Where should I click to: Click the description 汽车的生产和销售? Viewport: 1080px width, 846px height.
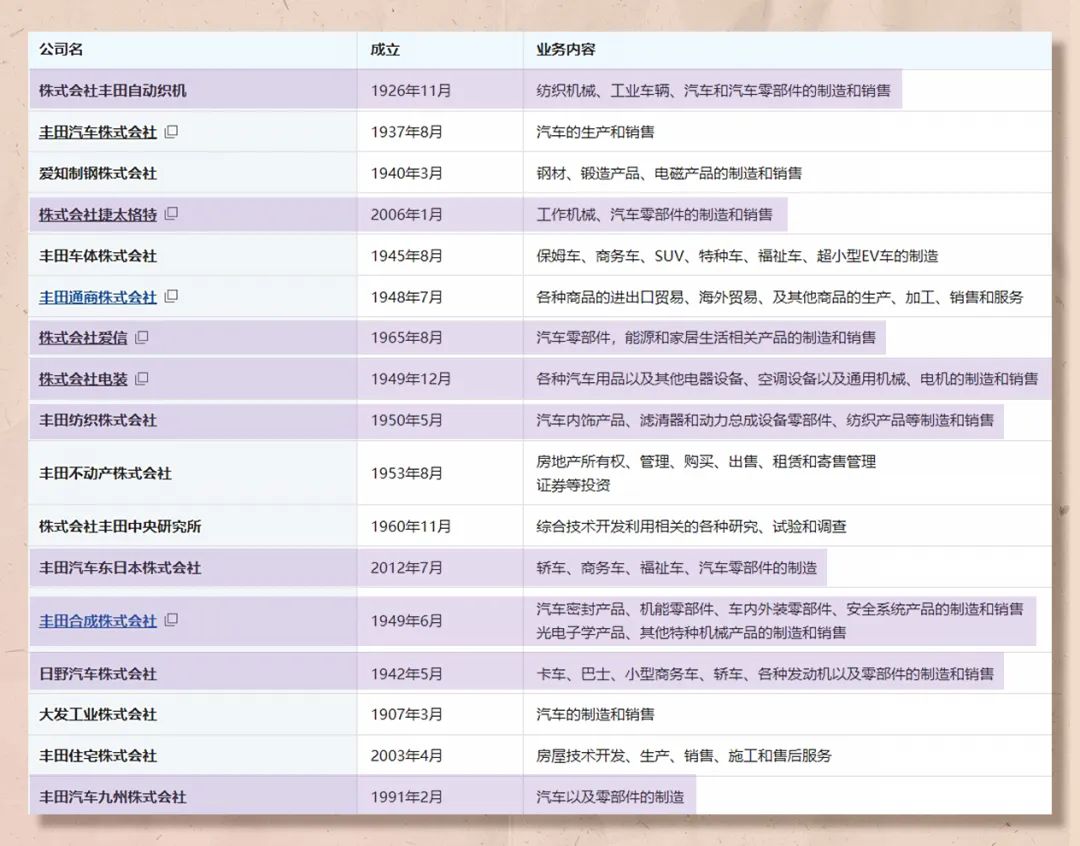tap(596, 132)
